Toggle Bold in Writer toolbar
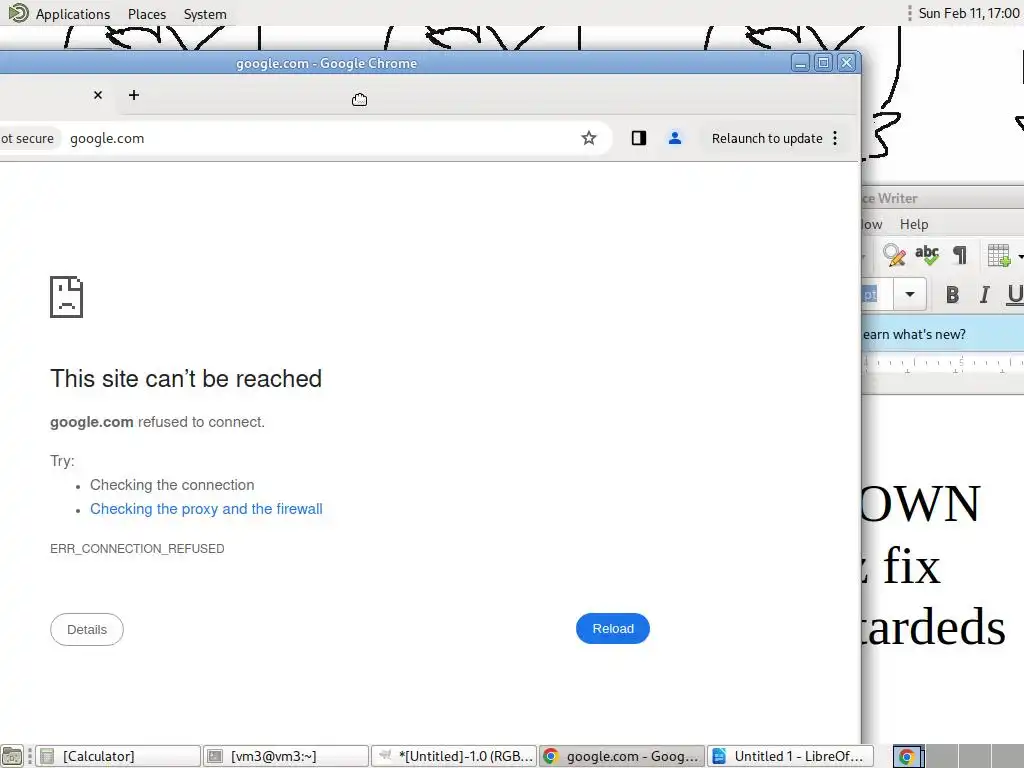1024x768 pixels. click(x=952, y=295)
